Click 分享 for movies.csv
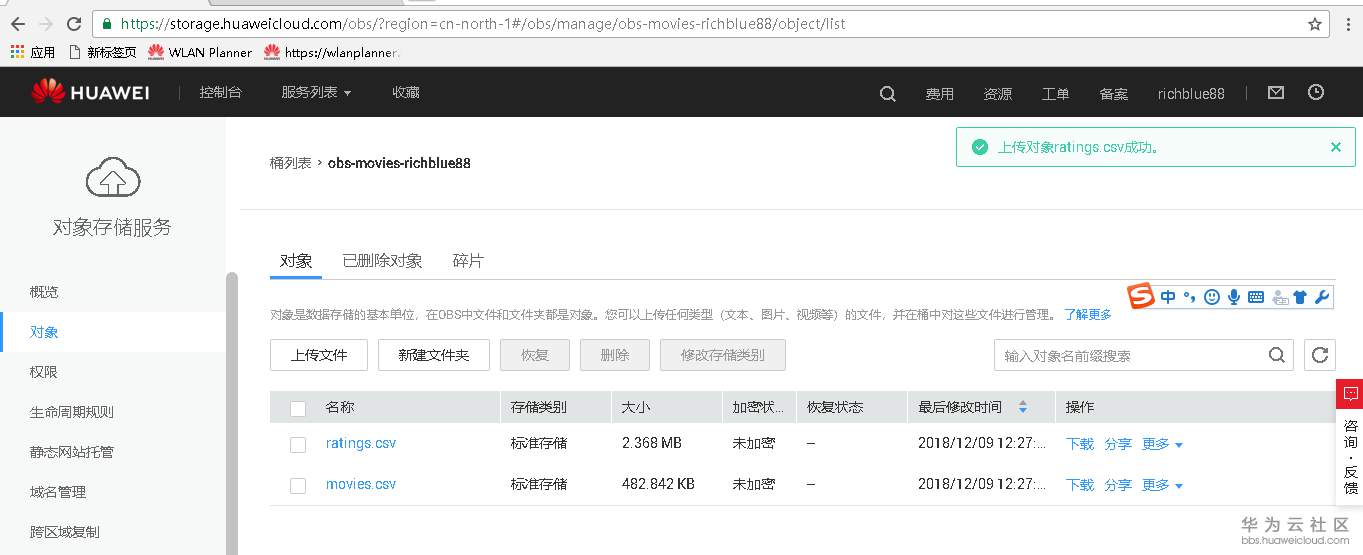Image resolution: width=1363 pixels, height=555 pixels. (1118, 485)
